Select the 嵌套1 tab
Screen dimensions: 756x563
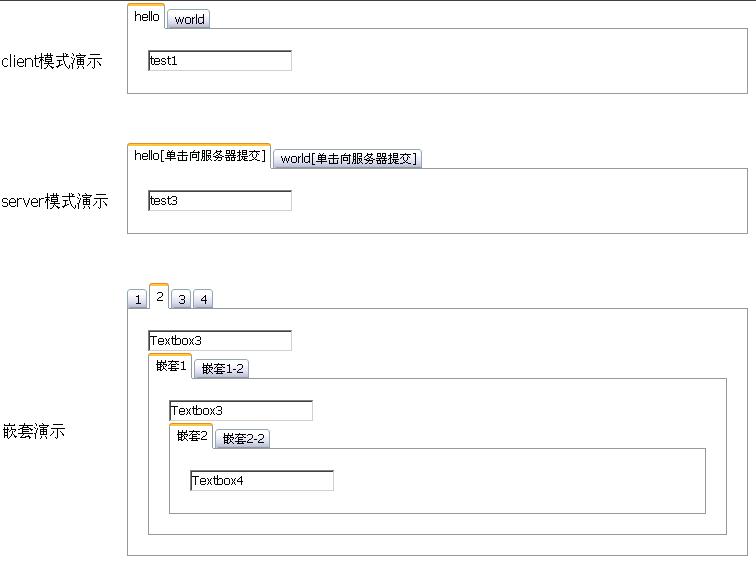tap(170, 366)
